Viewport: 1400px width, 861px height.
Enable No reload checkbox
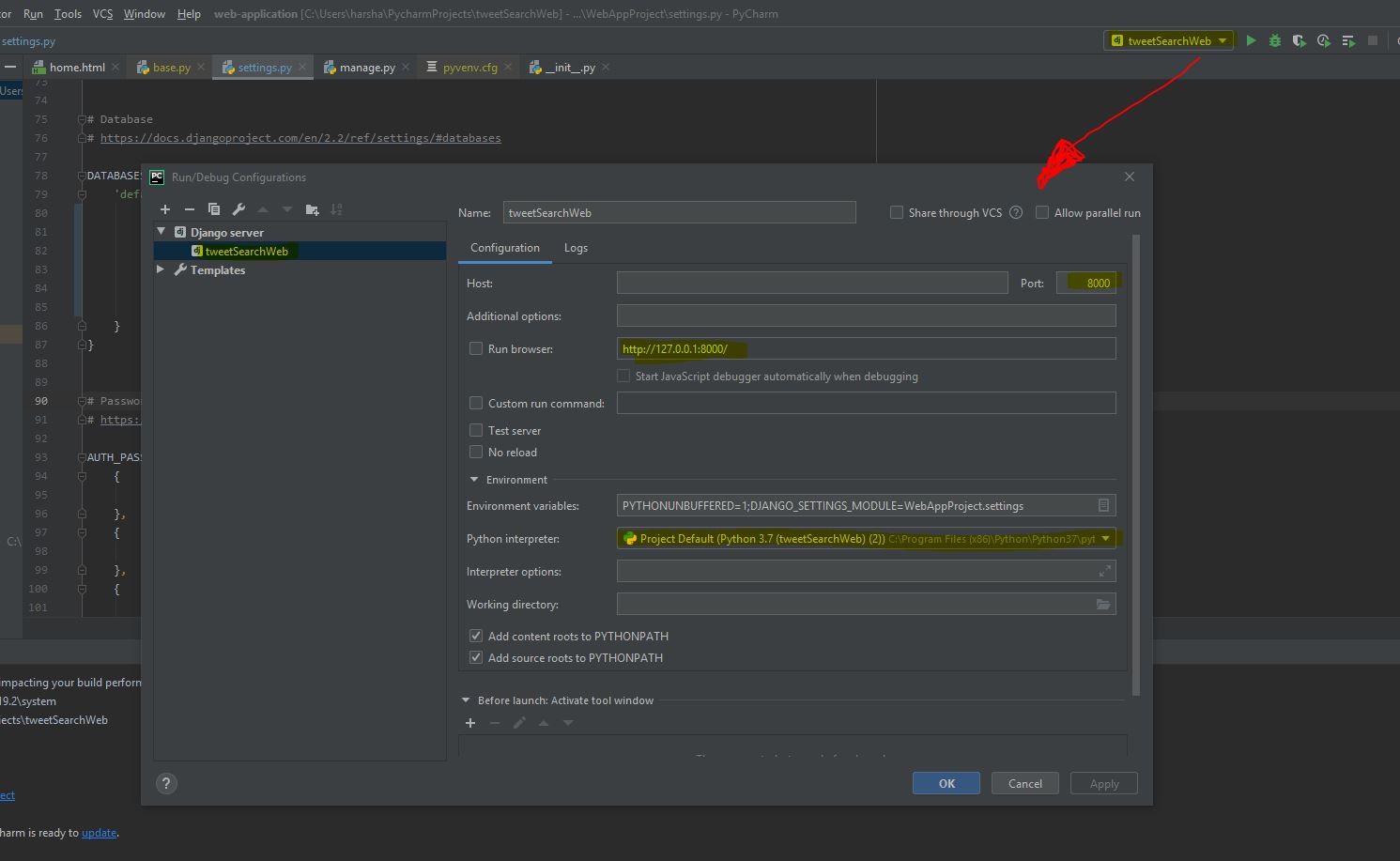(x=476, y=452)
